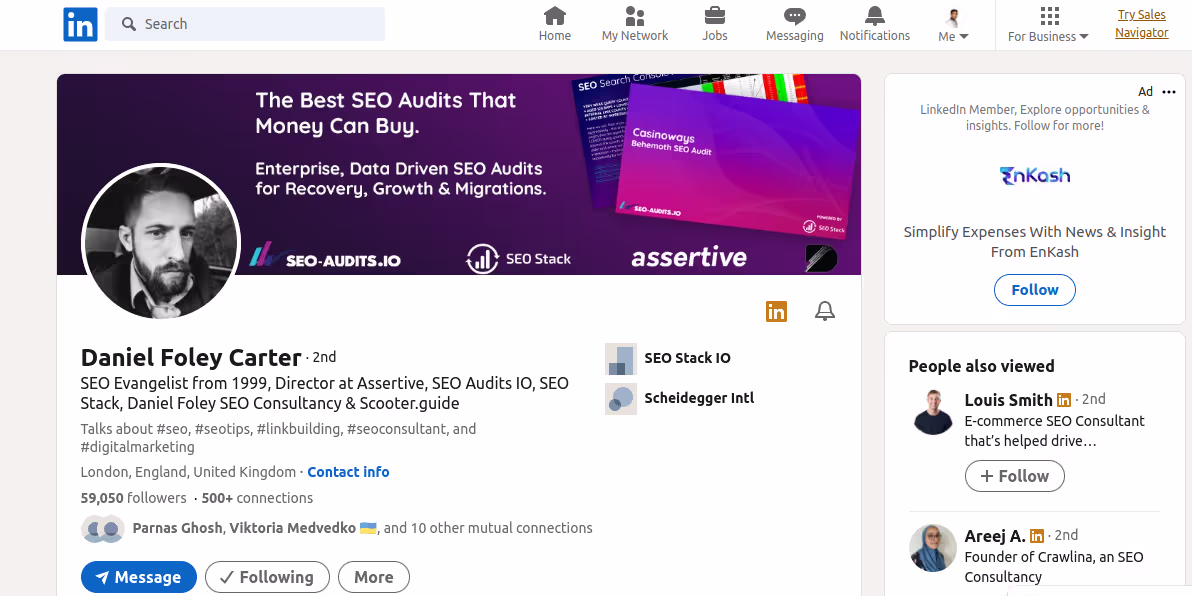Click the gold LinkedIn Premium badge
Viewport: 1192px width, 596px height.
776,311
